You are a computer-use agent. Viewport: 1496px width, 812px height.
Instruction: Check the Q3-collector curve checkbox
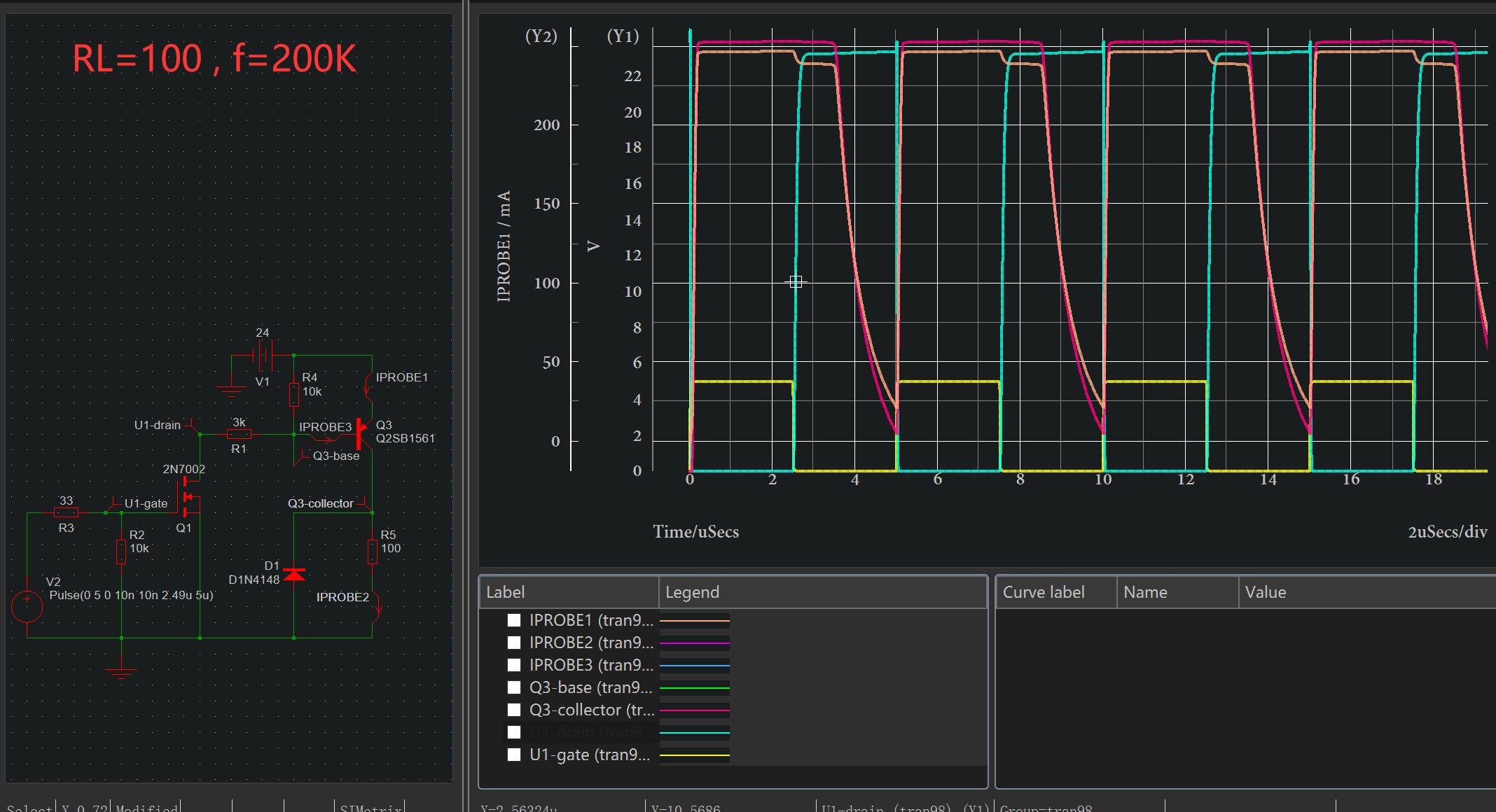pyautogui.click(x=514, y=710)
